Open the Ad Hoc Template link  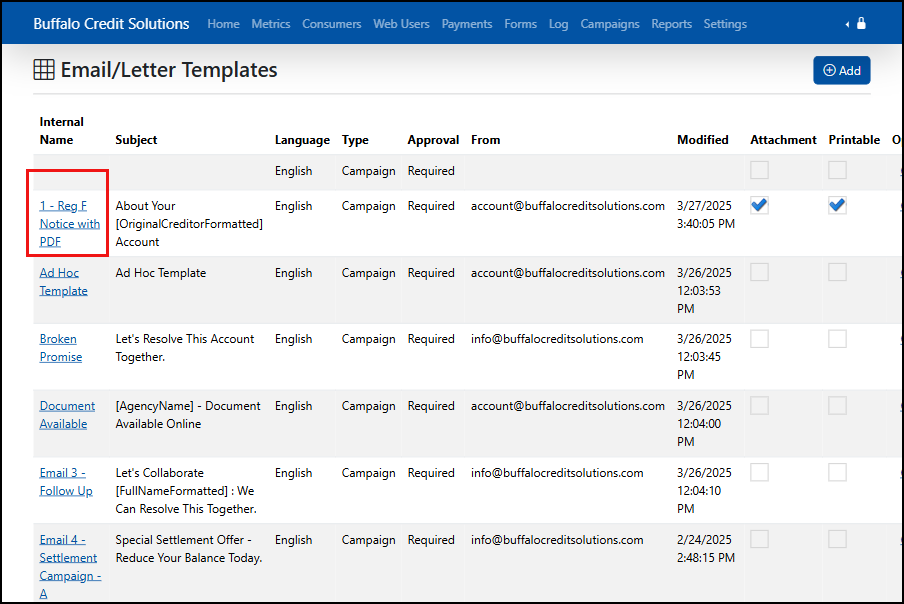pyautogui.click(x=63, y=282)
